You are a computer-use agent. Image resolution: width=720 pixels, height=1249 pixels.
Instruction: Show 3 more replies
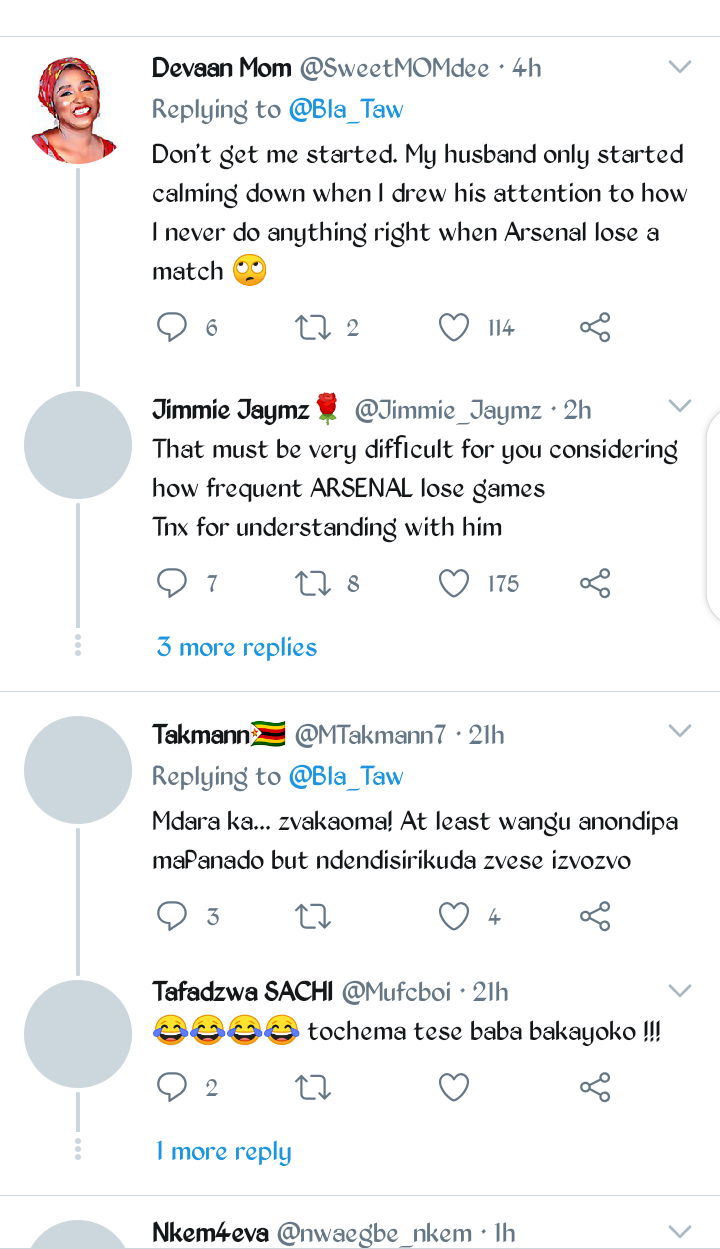pos(237,647)
